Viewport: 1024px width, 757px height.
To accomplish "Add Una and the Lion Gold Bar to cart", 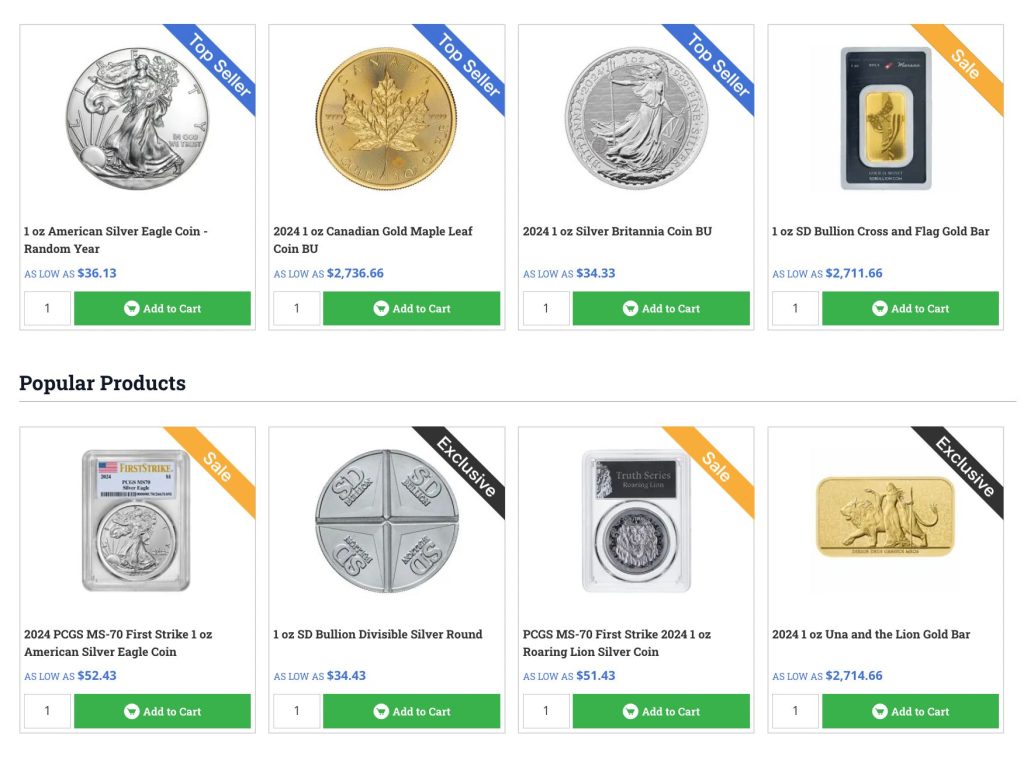I will [x=910, y=712].
